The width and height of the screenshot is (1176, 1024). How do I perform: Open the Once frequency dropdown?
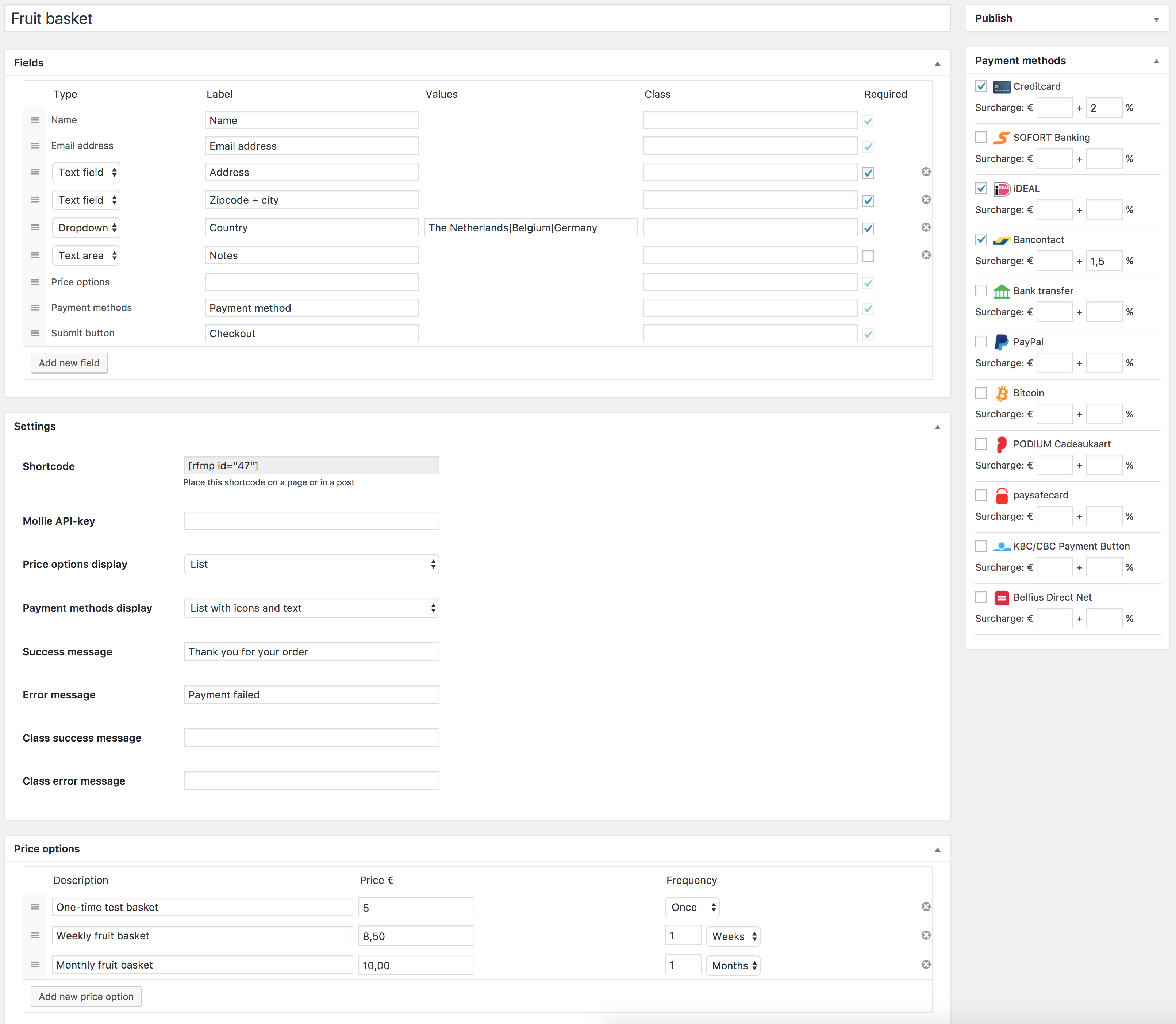692,908
